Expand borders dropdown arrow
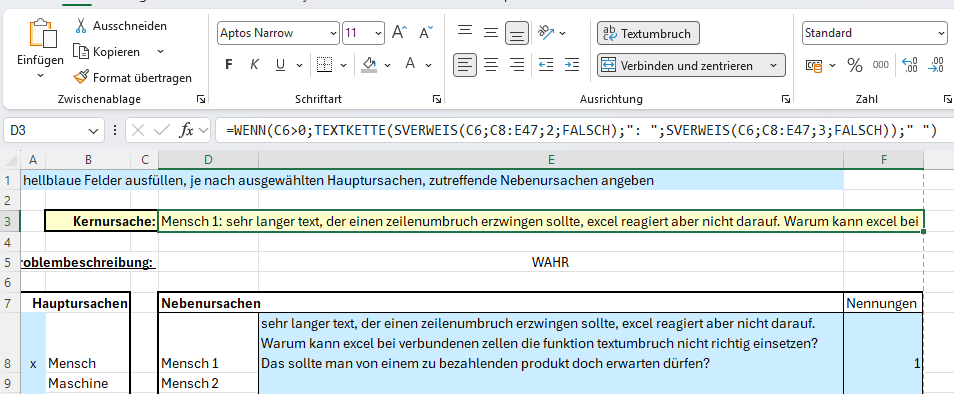 click(343, 64)
